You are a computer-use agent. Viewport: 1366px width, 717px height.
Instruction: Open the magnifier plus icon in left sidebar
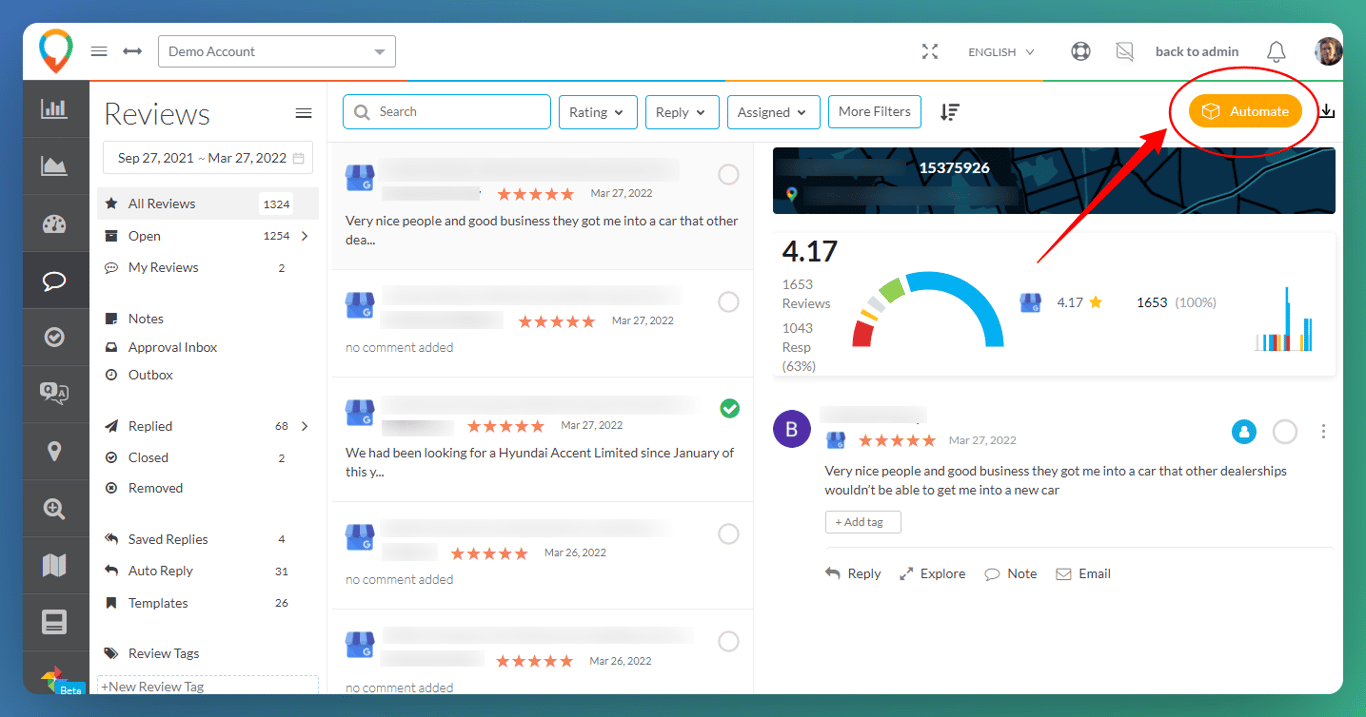click(55, 508)
